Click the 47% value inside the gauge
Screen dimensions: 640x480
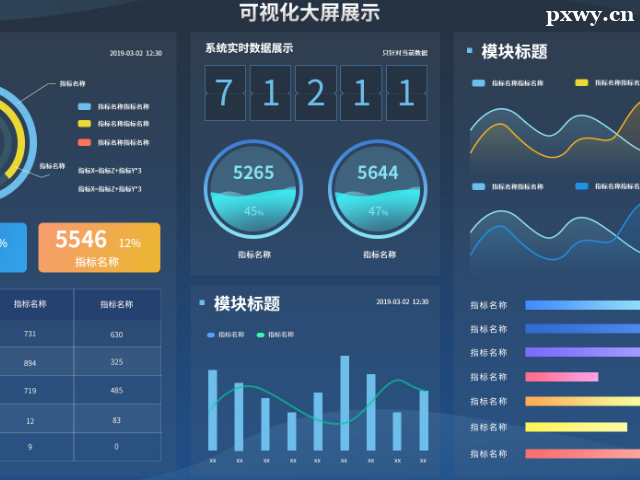(378, 211)
